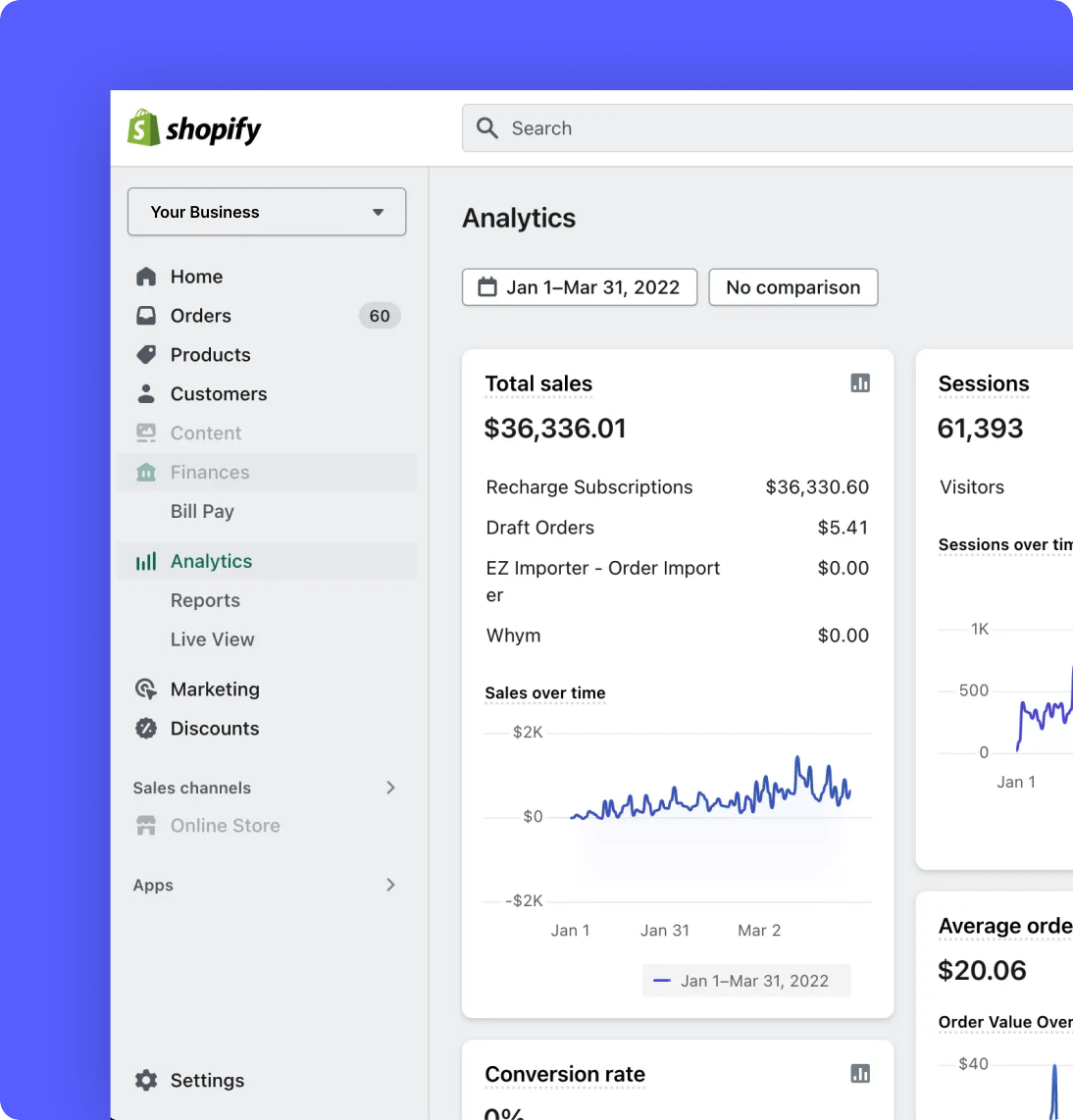Click the 60 orders badge
Screen dimensions: 1073x1120
pos(380,316)
